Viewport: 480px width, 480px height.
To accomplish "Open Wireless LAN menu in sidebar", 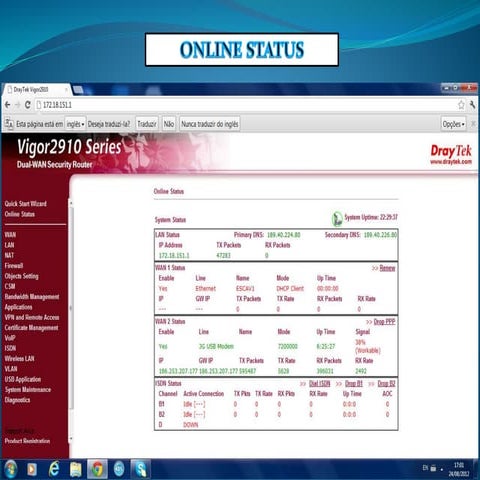I will click(x=19, y=359).
